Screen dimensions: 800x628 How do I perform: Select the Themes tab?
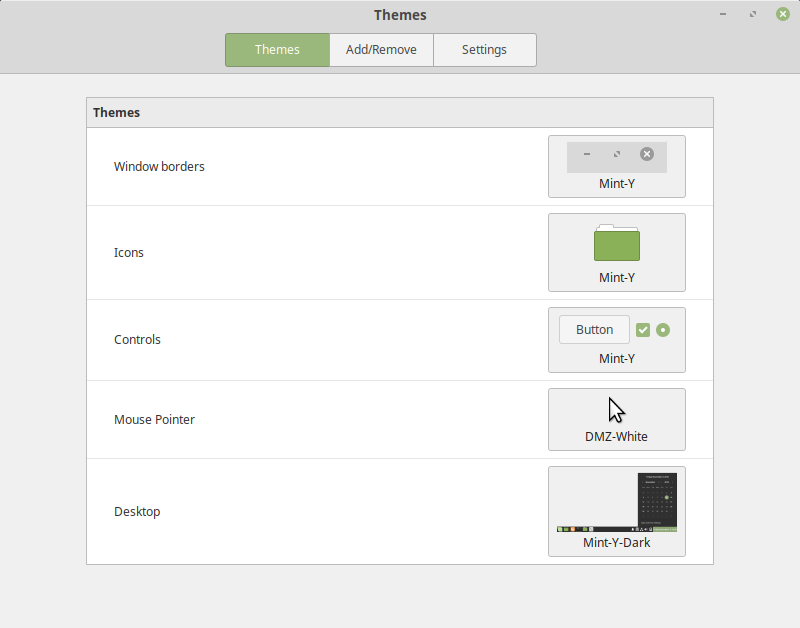[x=277, y=49]
